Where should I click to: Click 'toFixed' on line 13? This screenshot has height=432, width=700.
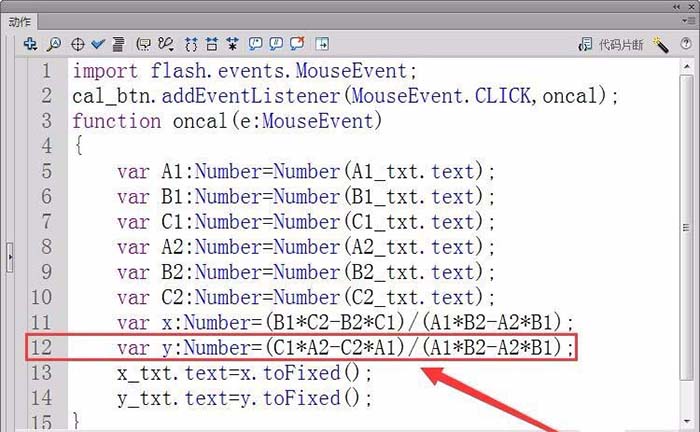(302, 373)
